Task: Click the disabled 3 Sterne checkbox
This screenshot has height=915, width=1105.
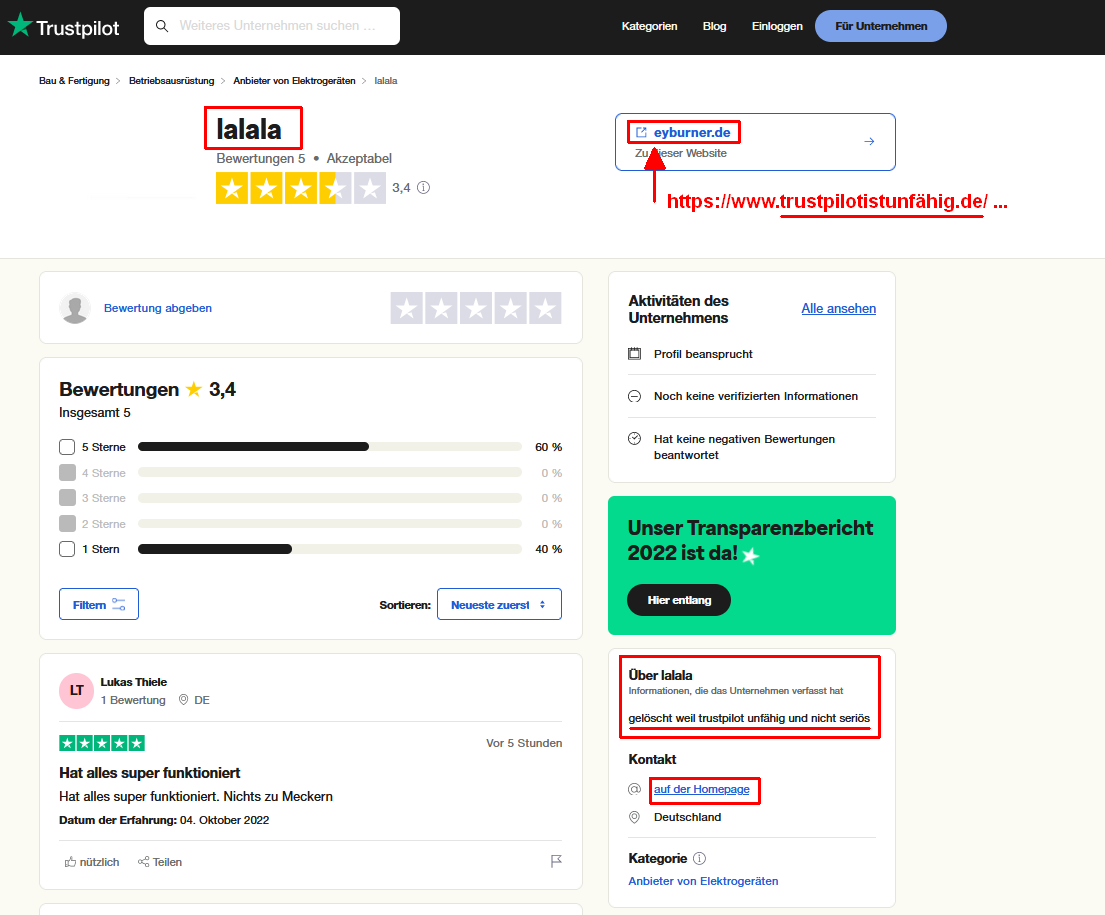Action: [67, 498]
